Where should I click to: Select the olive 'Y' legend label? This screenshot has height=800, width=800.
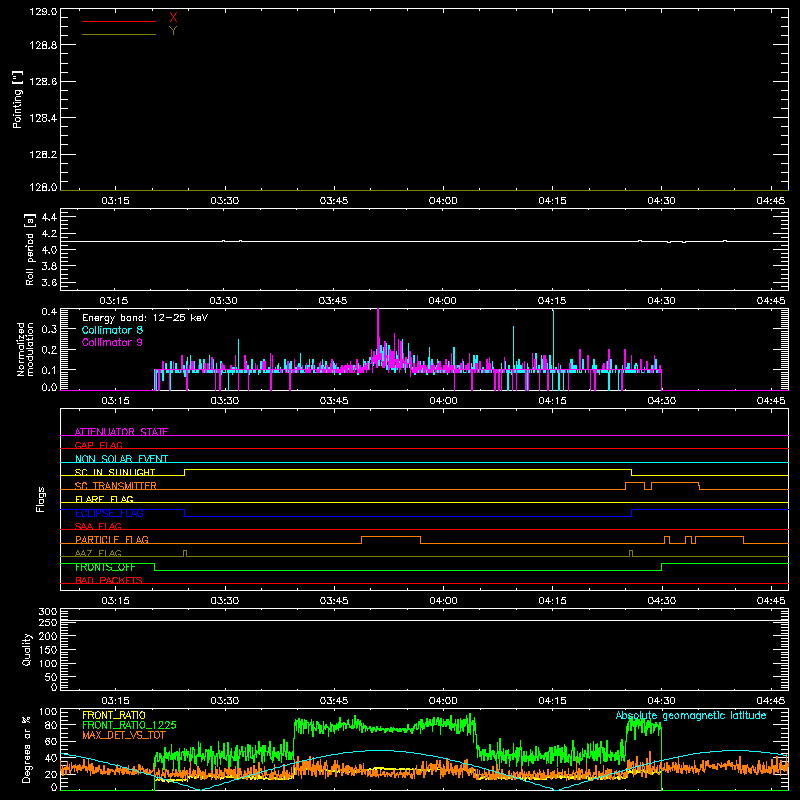173,31
